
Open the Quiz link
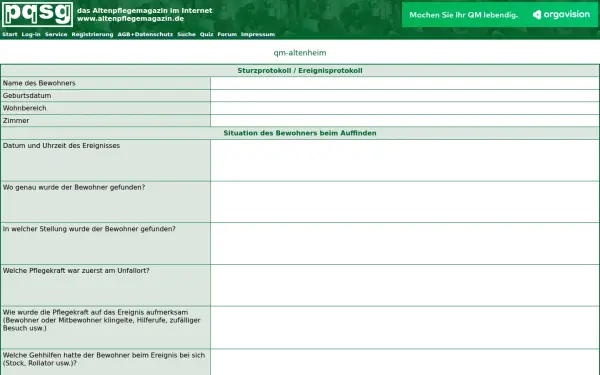(x=206, y=34)
